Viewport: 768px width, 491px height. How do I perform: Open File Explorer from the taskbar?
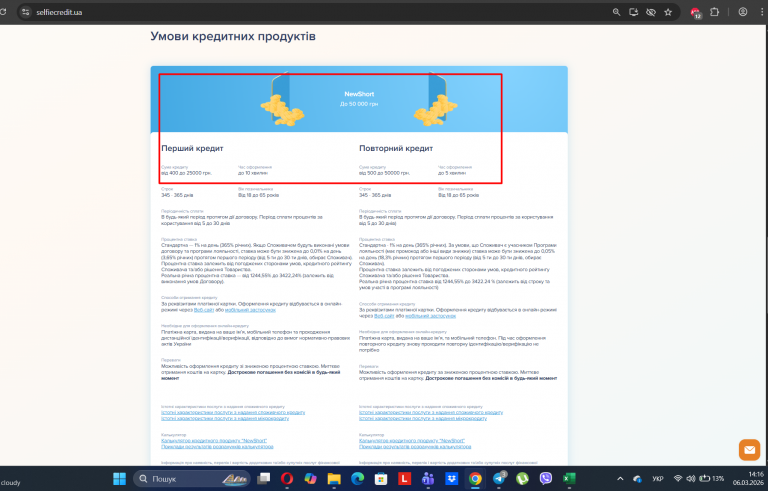[x=334, y=479]
